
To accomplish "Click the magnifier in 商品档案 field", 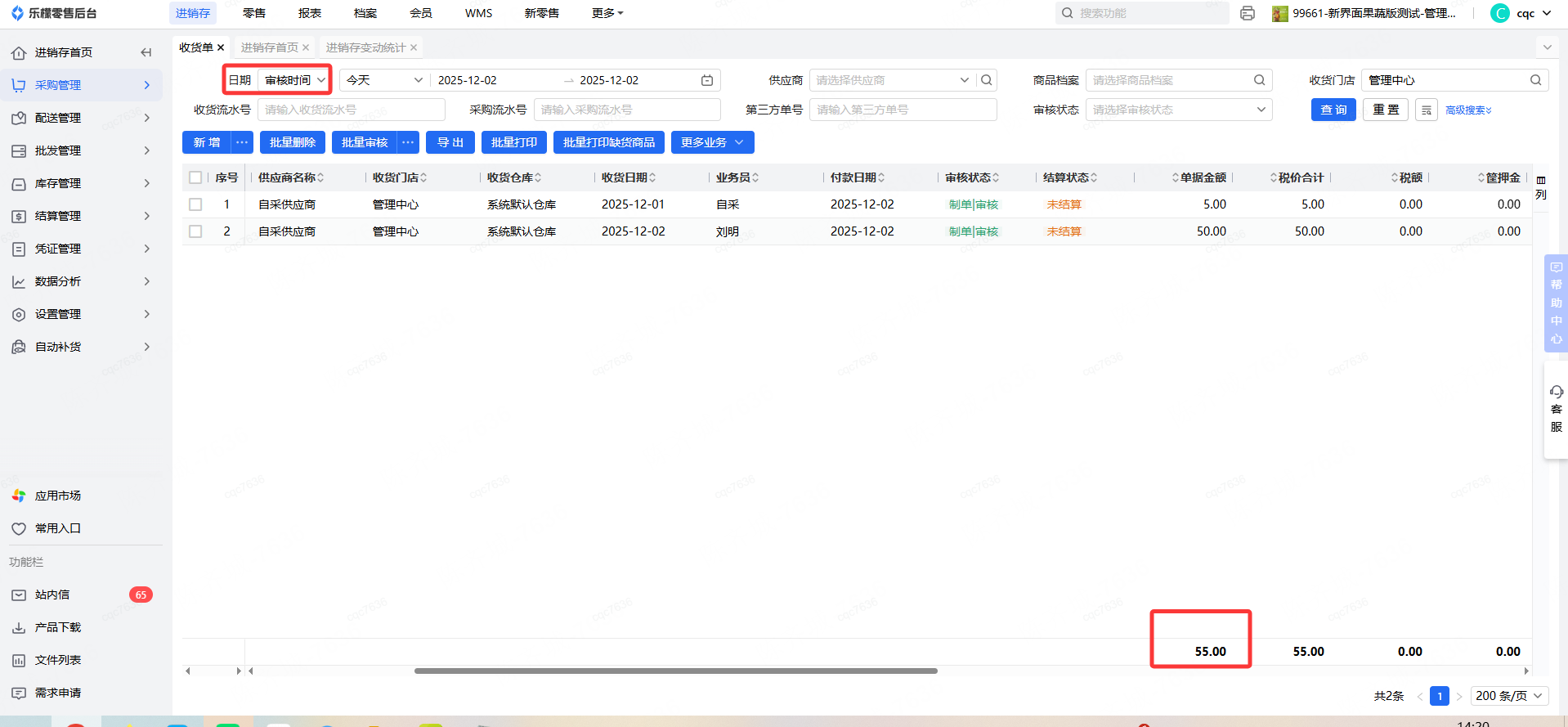I will [x=1260, y=80].
